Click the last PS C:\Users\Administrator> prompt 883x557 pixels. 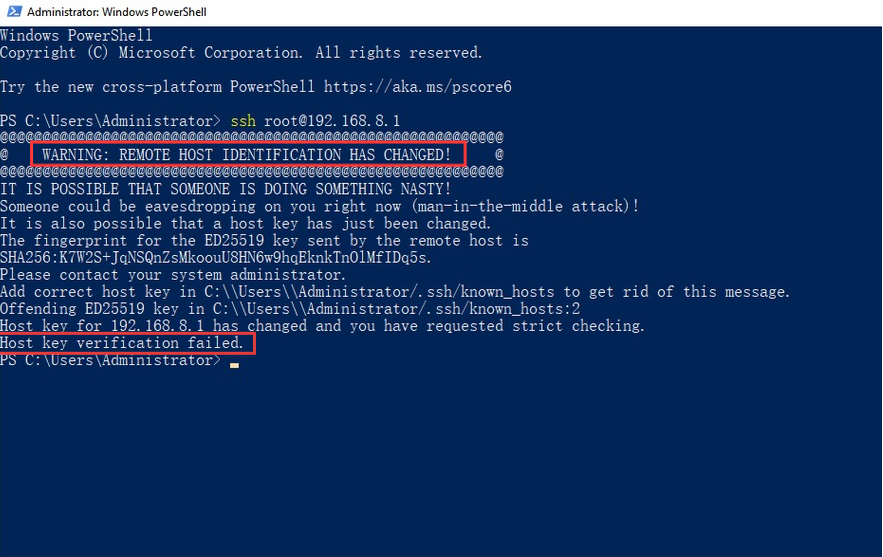point(110,360)
